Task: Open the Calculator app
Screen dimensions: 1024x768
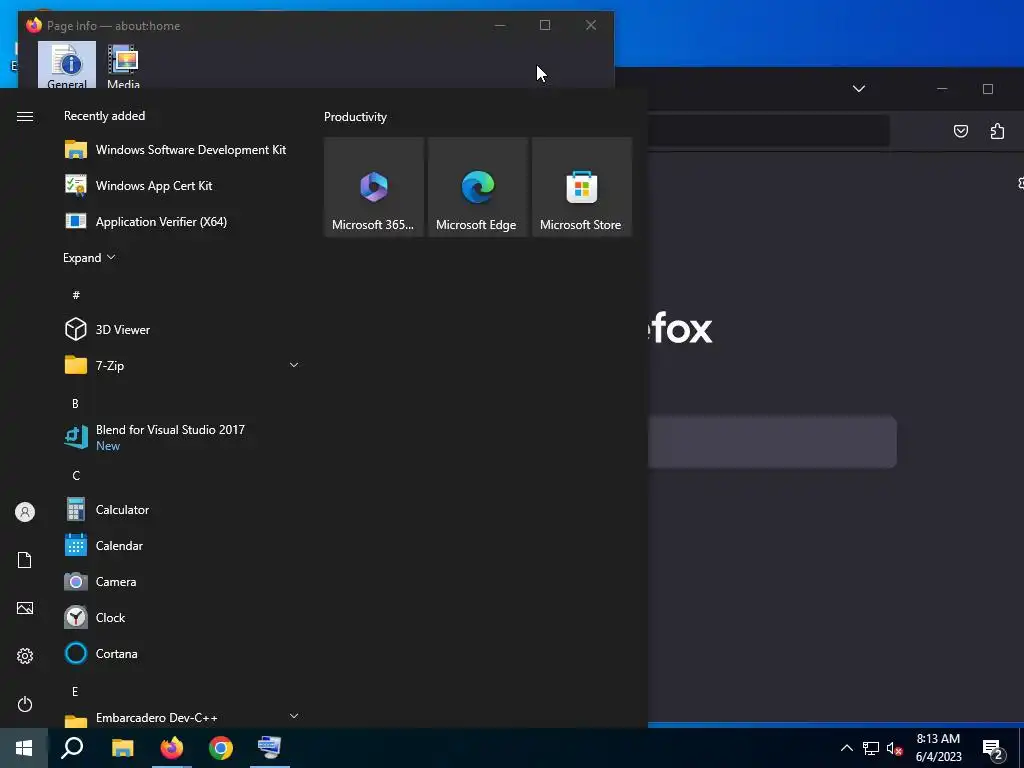Action: pos(182,509)
